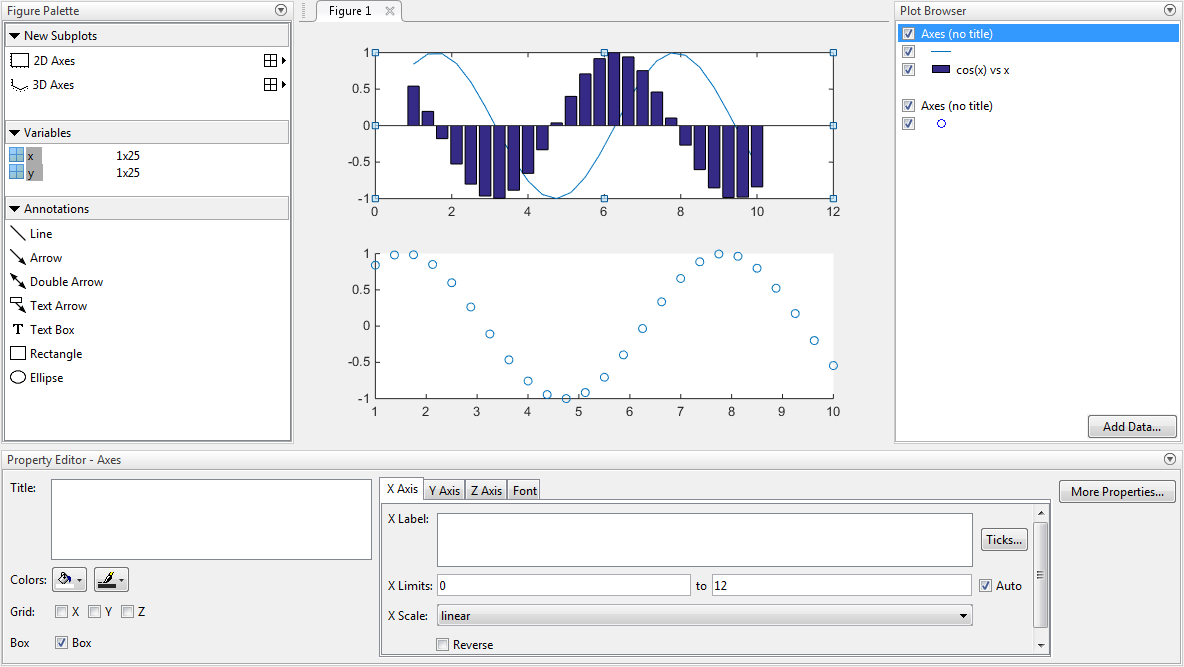Open Figure Palette panel options menu
The image size is (1184, 667).
(281, 11)
